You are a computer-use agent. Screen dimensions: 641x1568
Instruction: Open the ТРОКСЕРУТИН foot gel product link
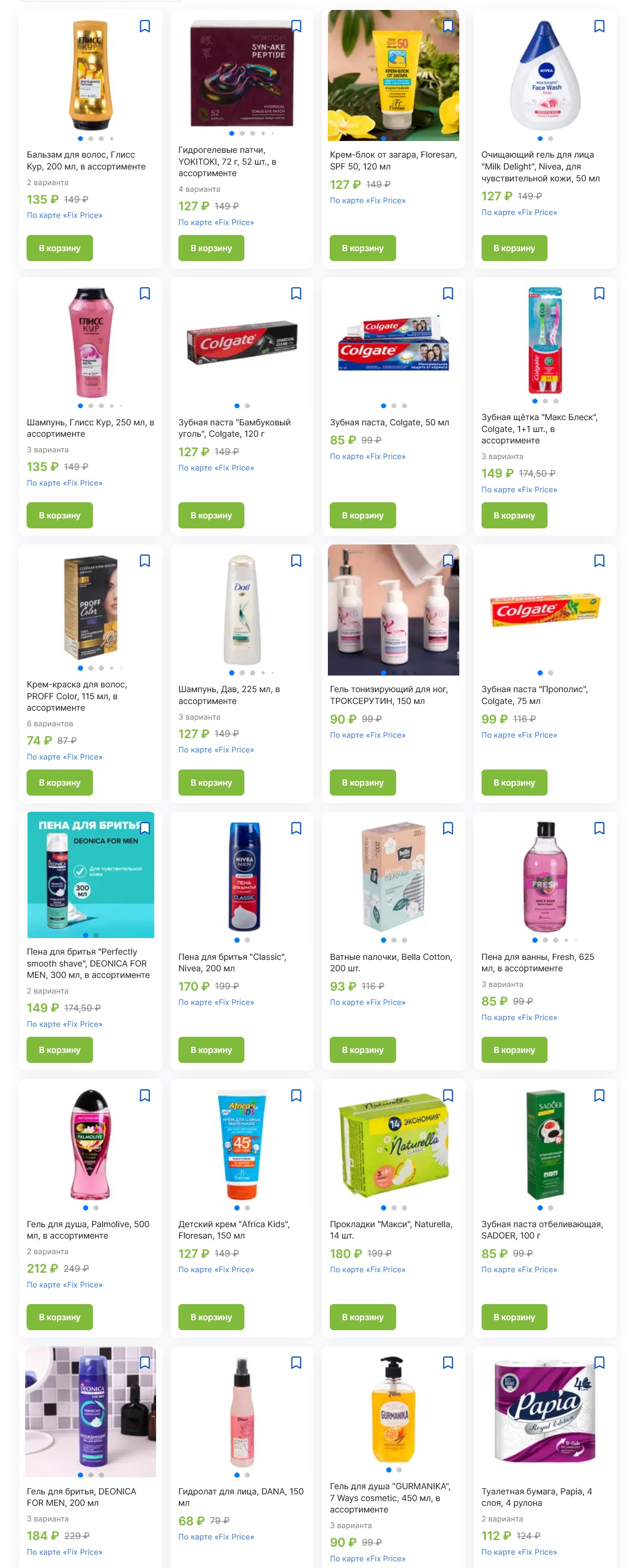click(389, 695)
